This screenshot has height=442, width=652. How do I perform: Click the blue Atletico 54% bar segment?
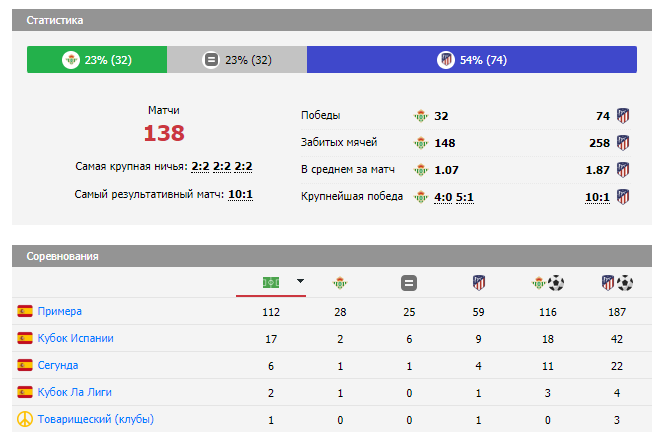[x=471, y=60]
